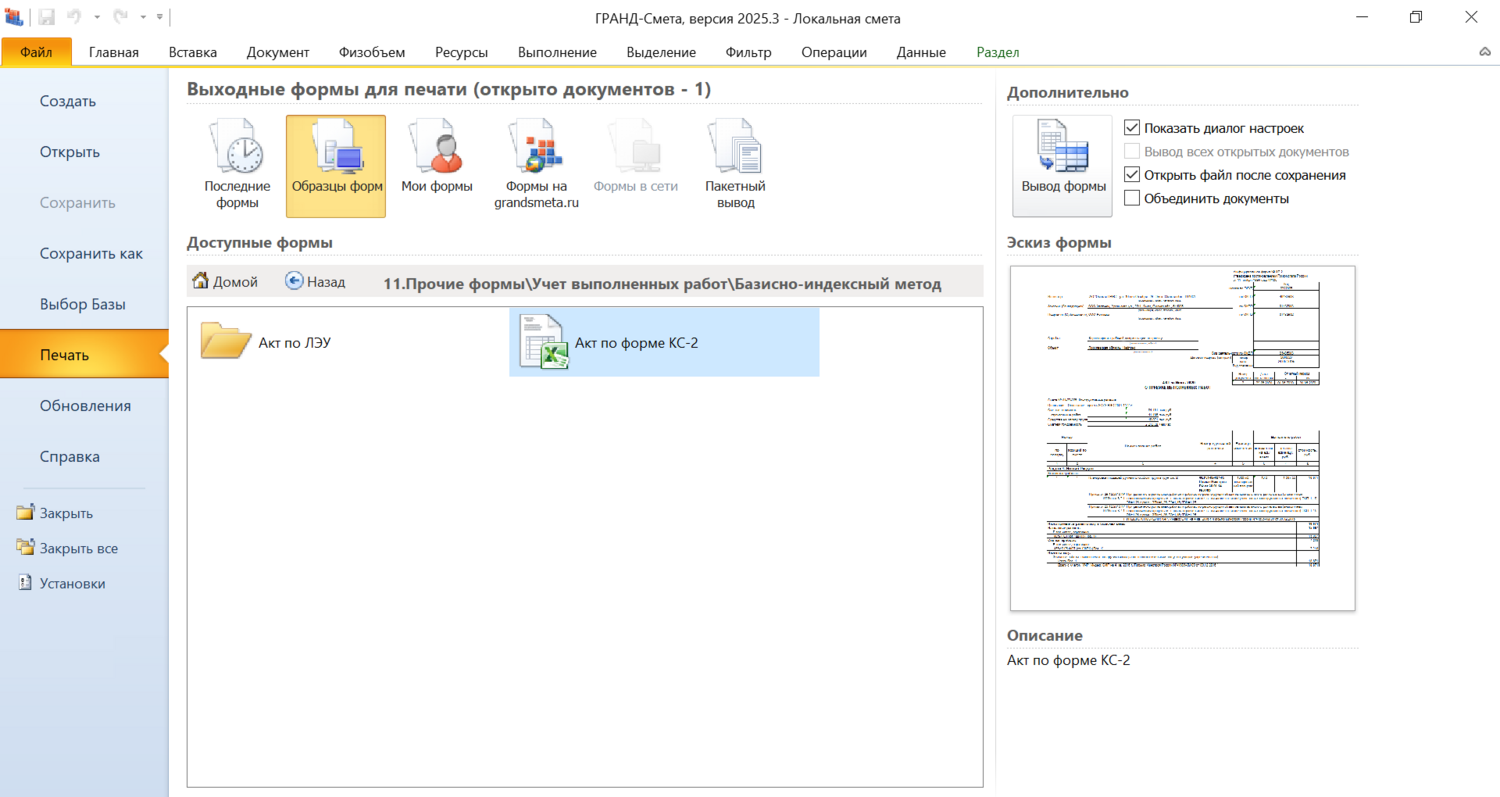Open the Мои формы user forms view
The width and height of the screenshot is (1500, 797).
436,166
